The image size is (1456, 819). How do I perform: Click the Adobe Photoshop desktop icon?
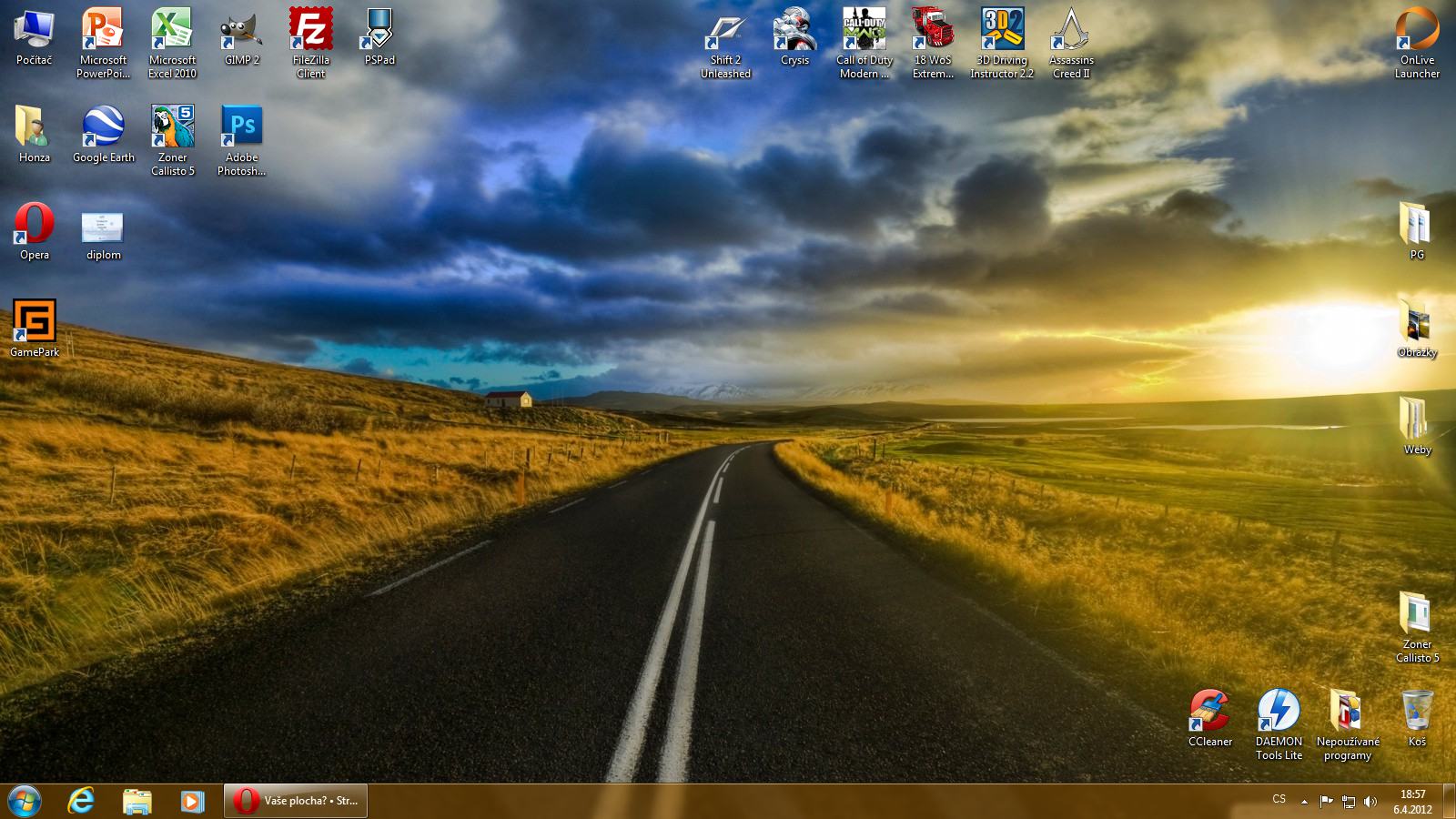[241, 127]
